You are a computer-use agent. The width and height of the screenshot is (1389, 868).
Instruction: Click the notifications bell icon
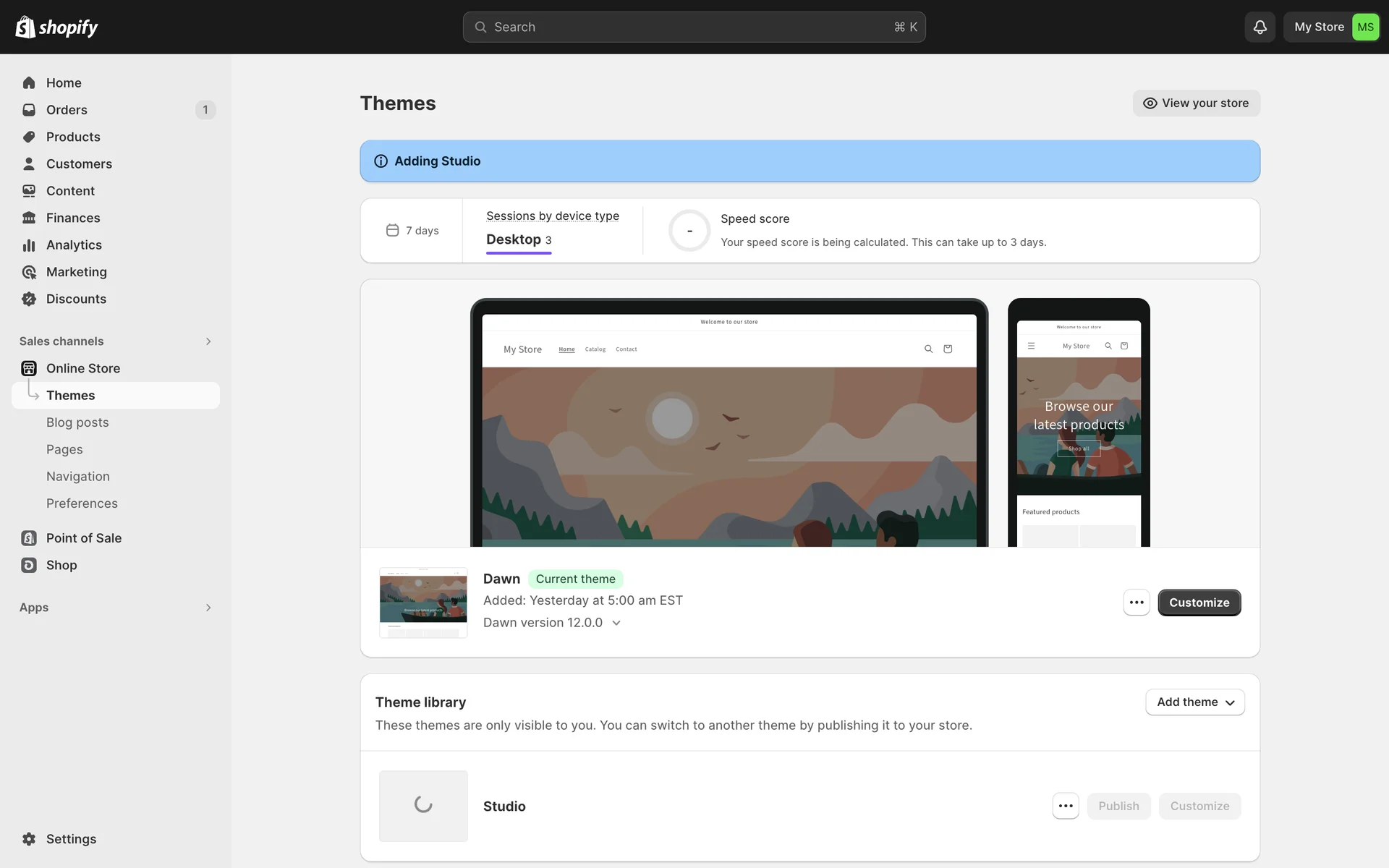pos(1260,27)
